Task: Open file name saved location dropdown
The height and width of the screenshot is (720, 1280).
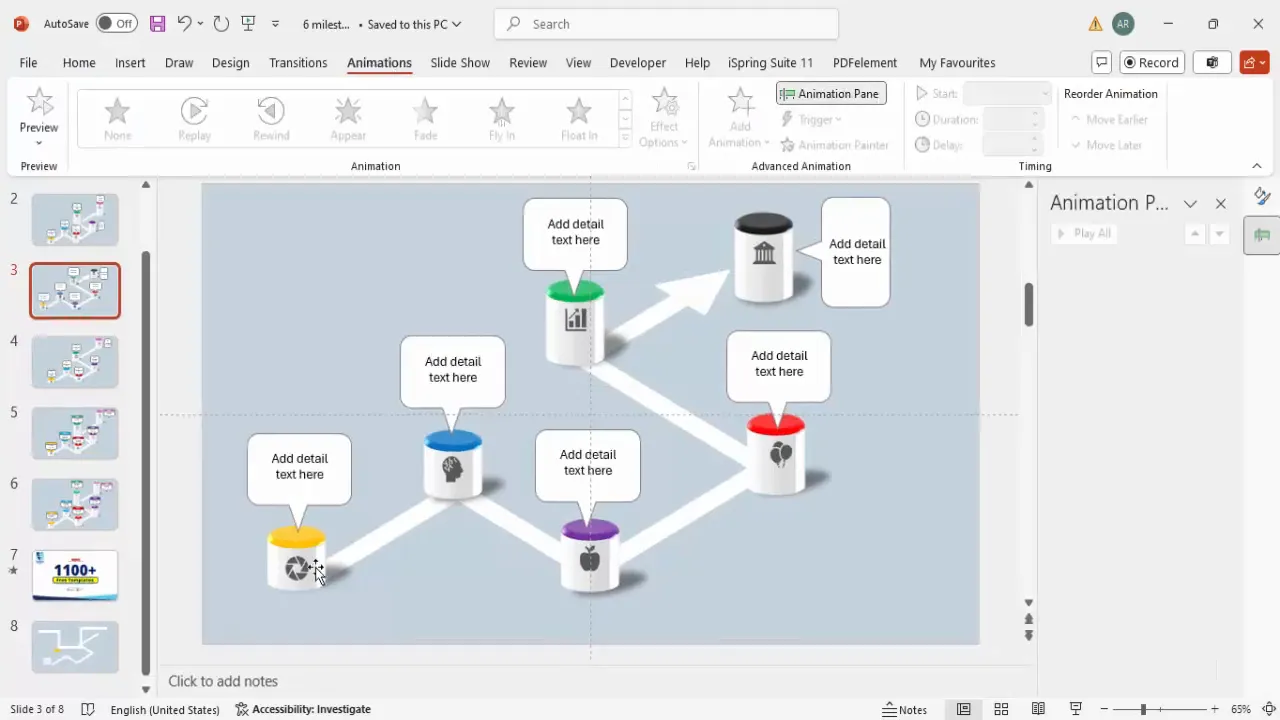Action: [x=457, y=24]
